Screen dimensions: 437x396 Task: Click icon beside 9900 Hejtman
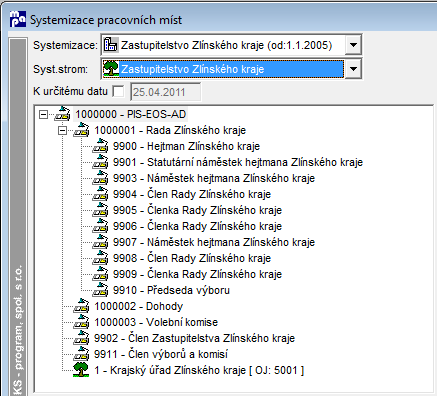(100, 146)
